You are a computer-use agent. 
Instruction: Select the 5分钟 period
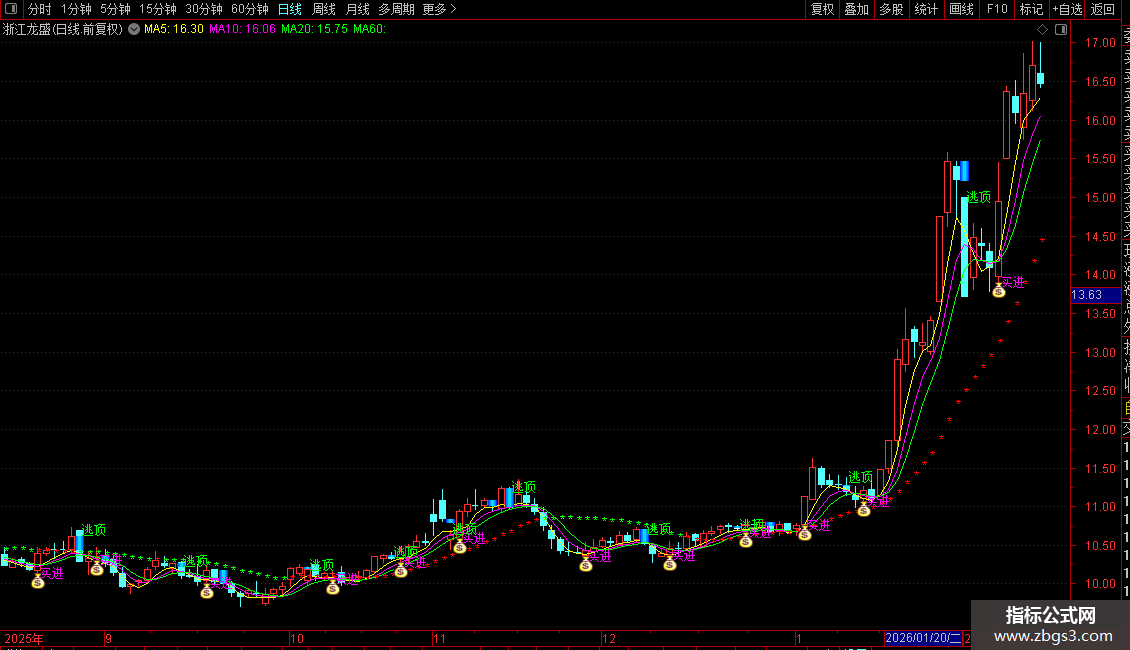pyautogui.click(x=115, y=9)
